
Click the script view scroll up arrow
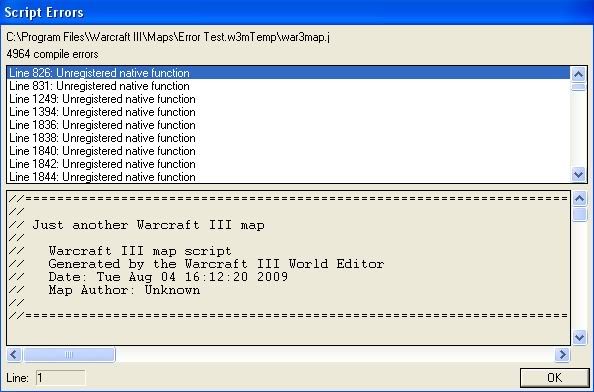580,199
